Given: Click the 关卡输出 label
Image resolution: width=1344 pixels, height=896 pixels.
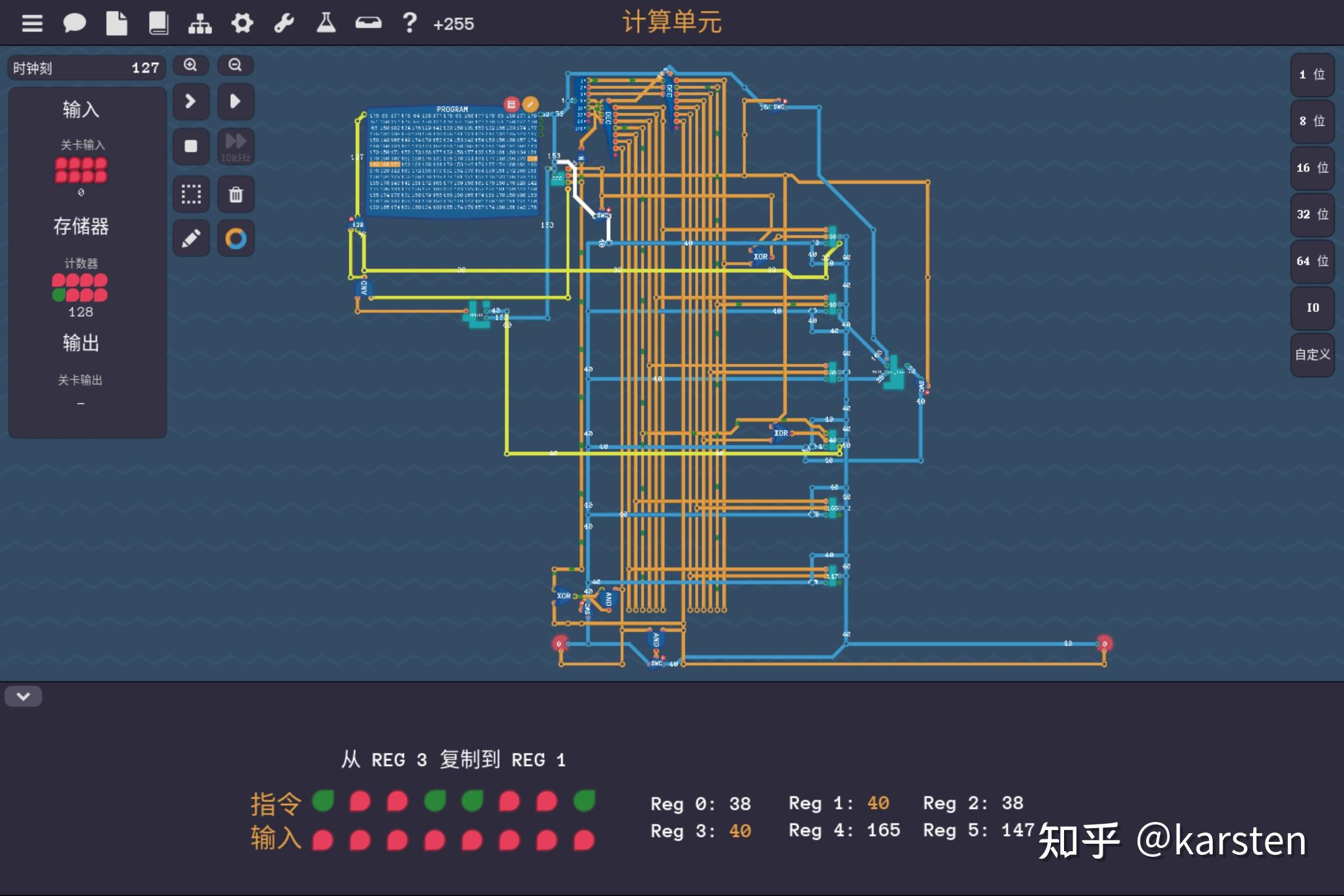Looking at the screenshot, I should [x=80, y=380].
